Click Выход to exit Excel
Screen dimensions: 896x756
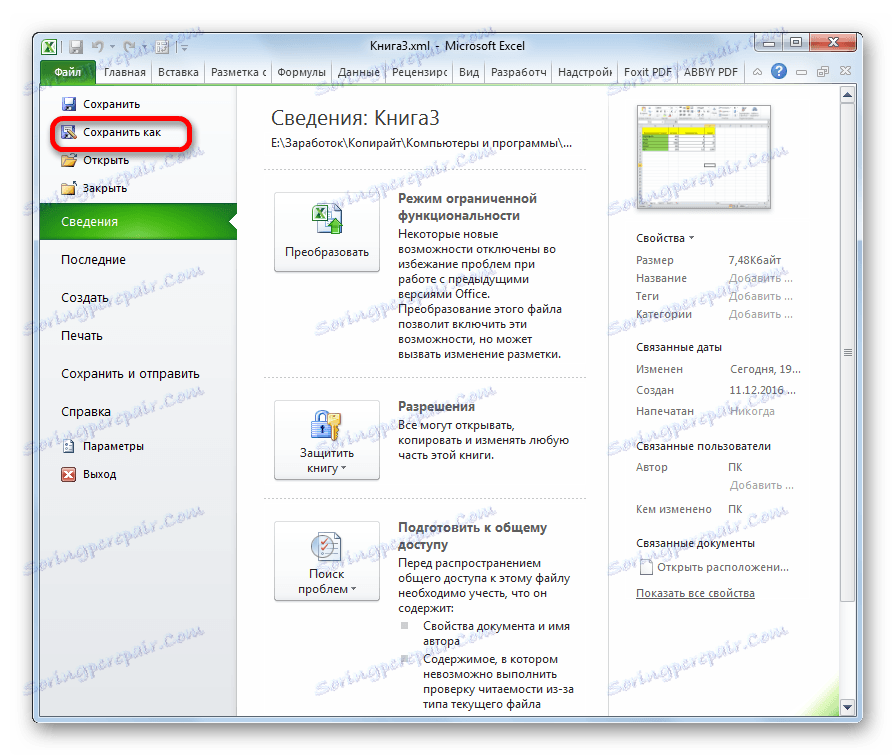click(89, 474)
